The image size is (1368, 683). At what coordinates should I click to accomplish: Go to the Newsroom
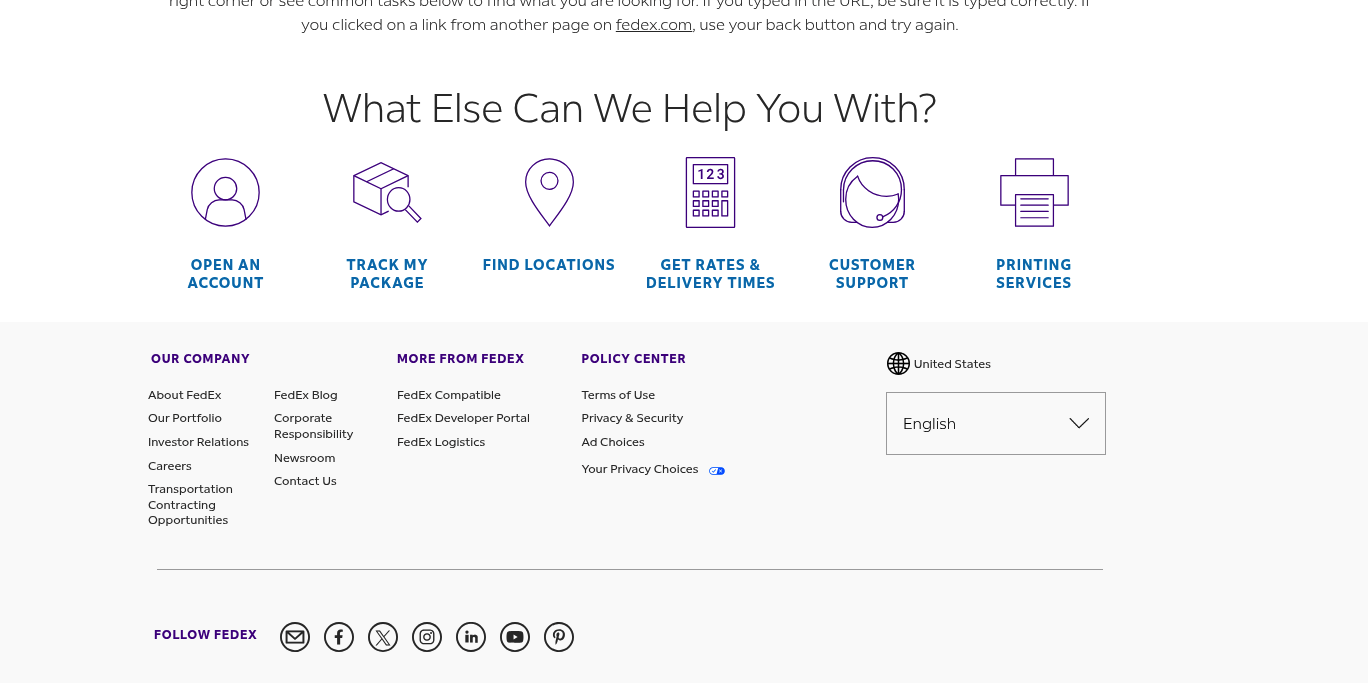coord(305,458)
